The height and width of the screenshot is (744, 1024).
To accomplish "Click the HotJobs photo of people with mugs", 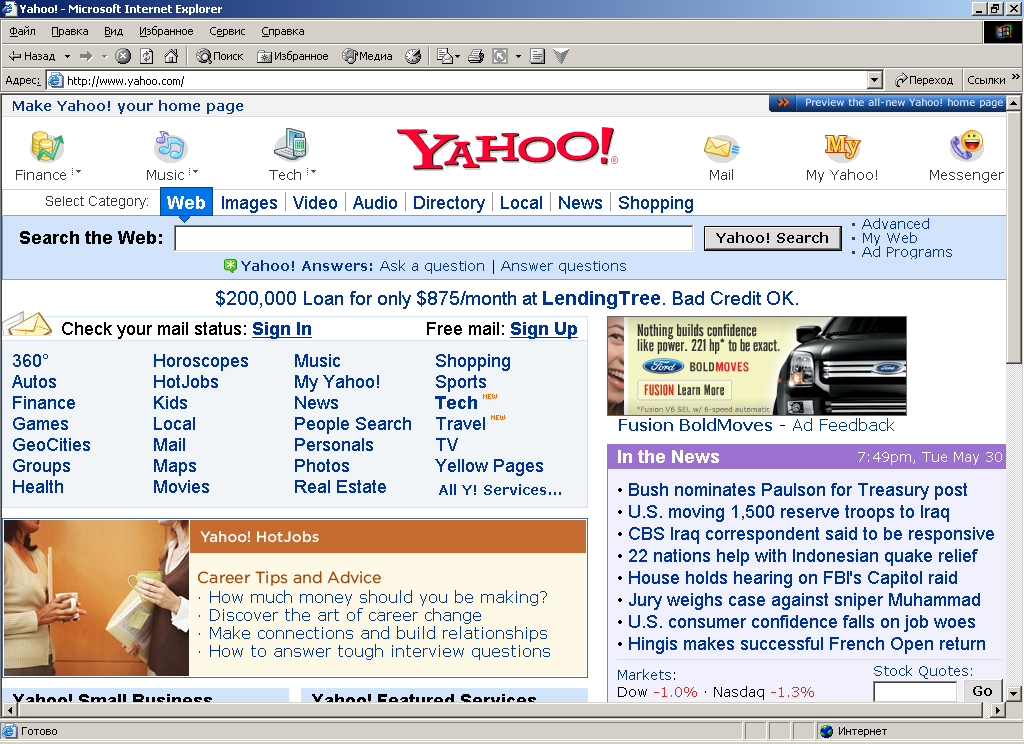I will pos(97,598).
